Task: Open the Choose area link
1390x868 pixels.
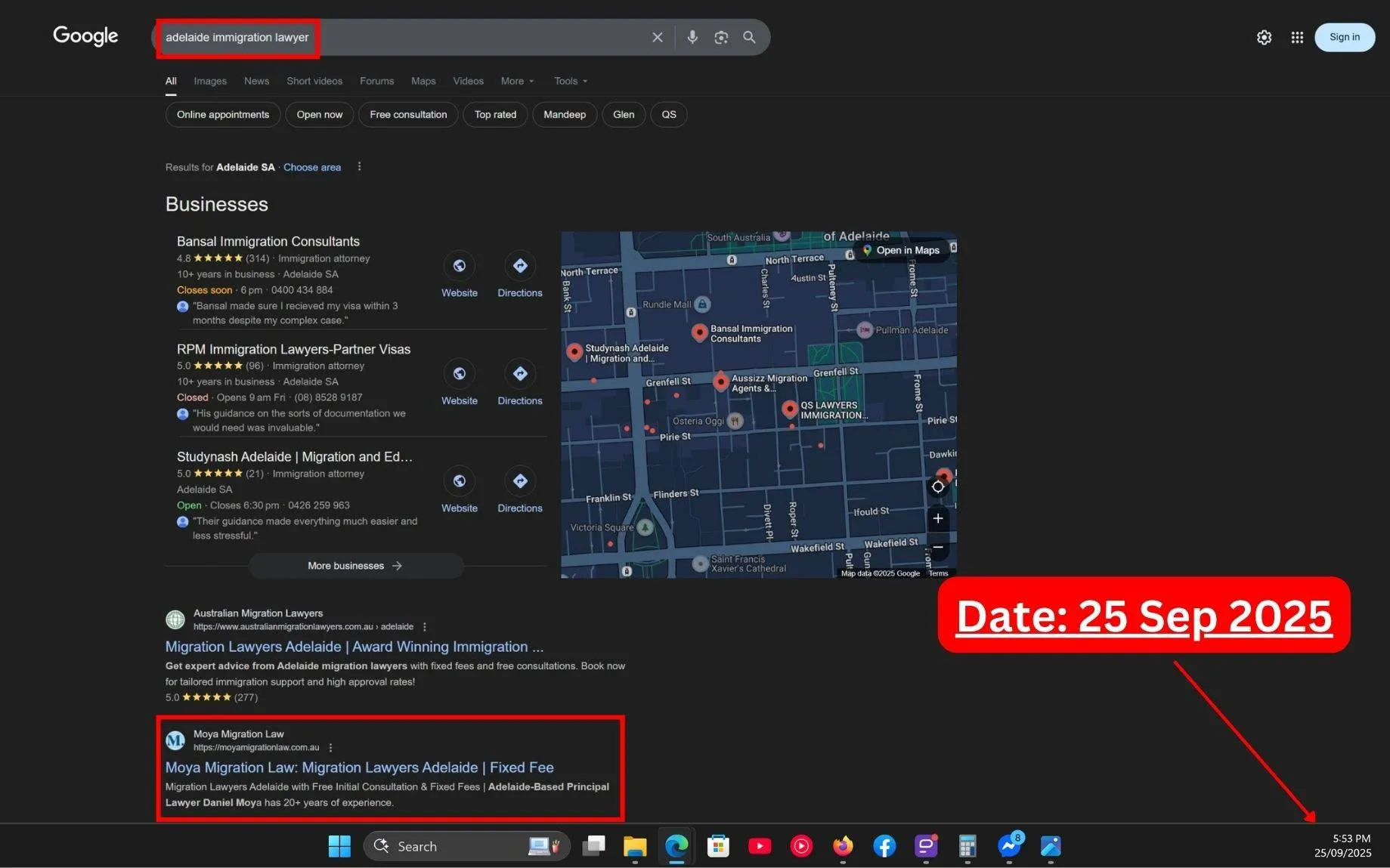Action: tap(311, 167)
